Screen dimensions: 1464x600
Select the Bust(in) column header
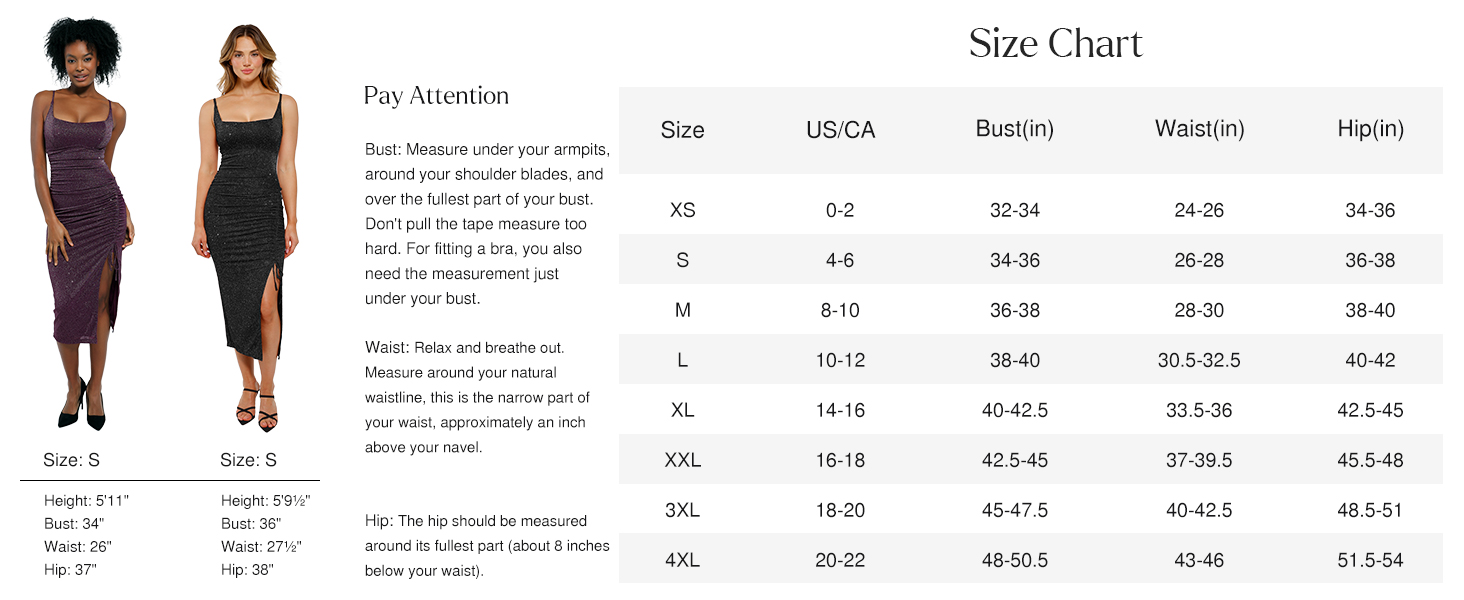[x=1015, y=129]
